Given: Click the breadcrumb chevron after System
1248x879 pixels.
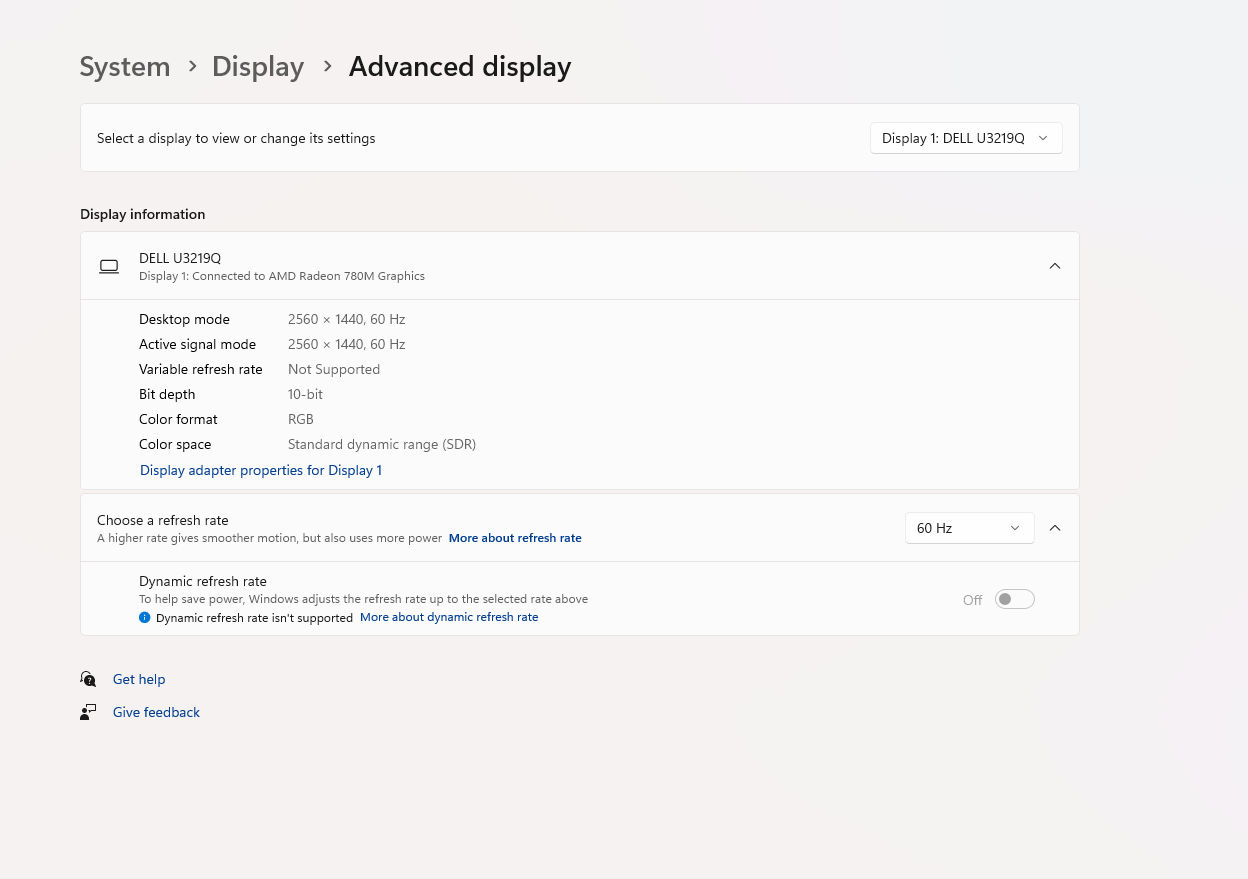Looking at the screenshot, I should (x=192, y=67).
